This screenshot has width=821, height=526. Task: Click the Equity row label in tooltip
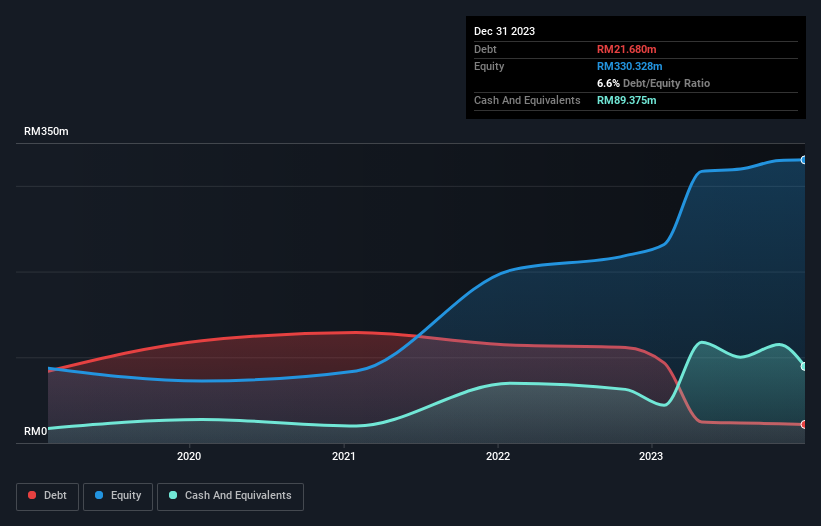[x=489, y=66]
